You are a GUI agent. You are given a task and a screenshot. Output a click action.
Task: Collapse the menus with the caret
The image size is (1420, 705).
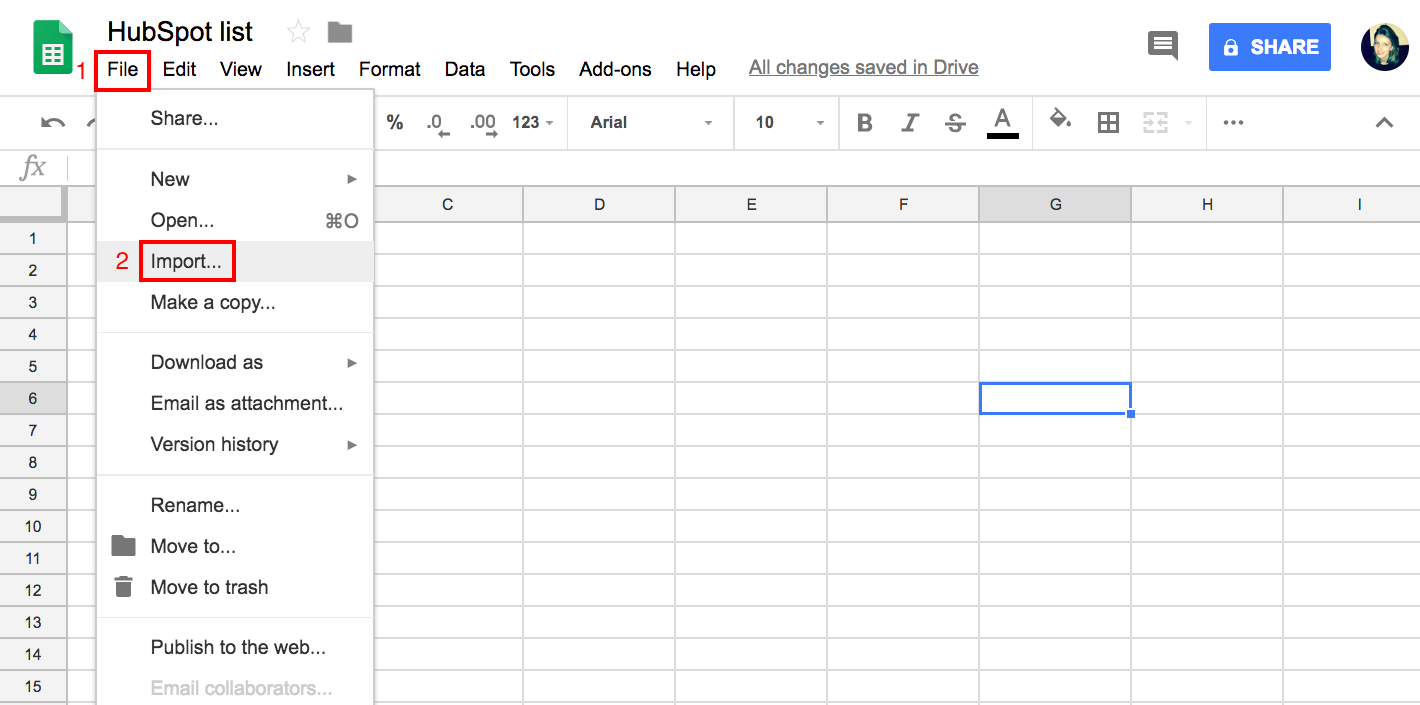[1384, 123]
